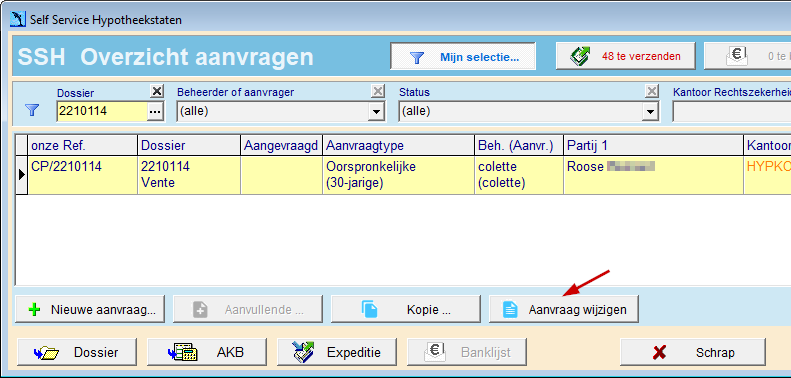The width and height of the screenshot is (791, 378).
Task: Sort by Partij 1 column header
Action: [x=653, y=146]
